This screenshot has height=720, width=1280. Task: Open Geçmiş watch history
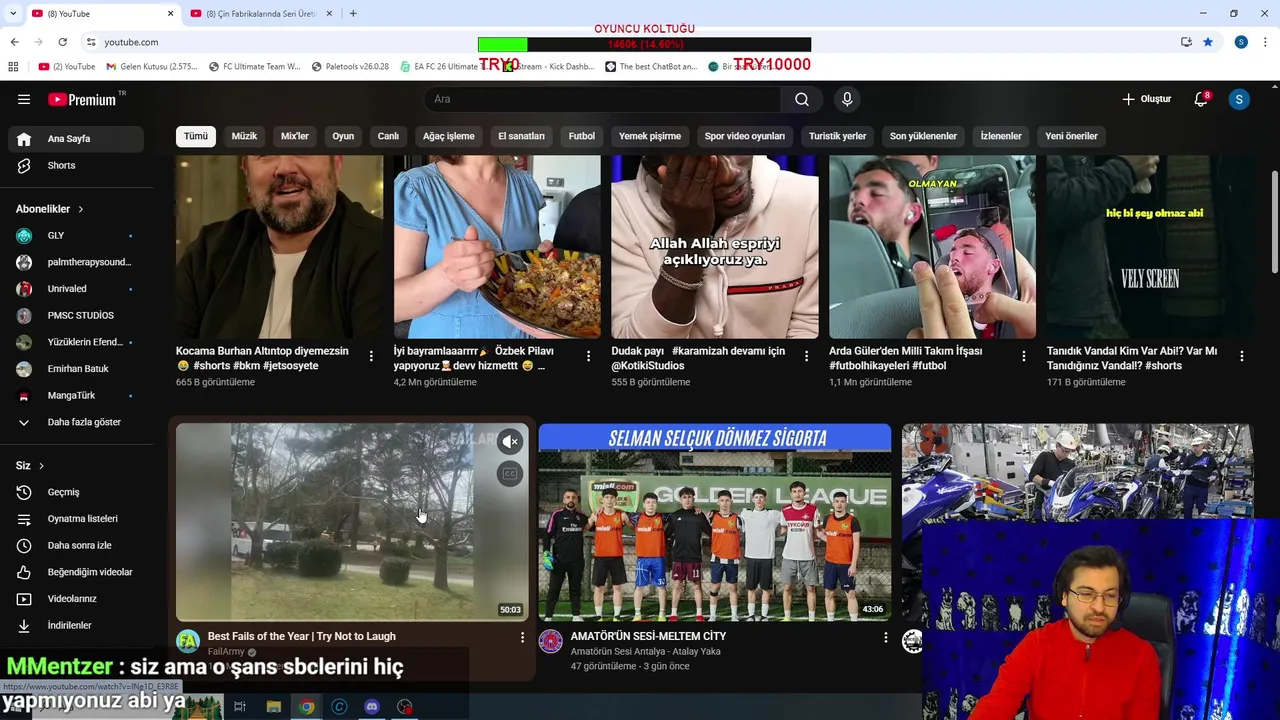[76, 492]
